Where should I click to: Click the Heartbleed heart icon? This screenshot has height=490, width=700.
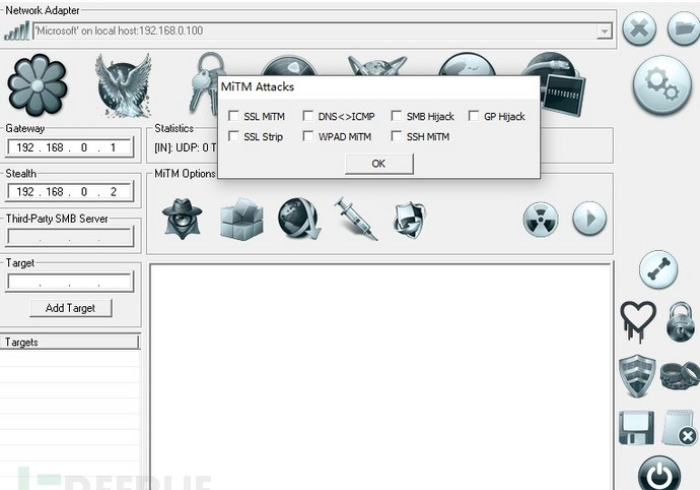[x=637, y=322]
